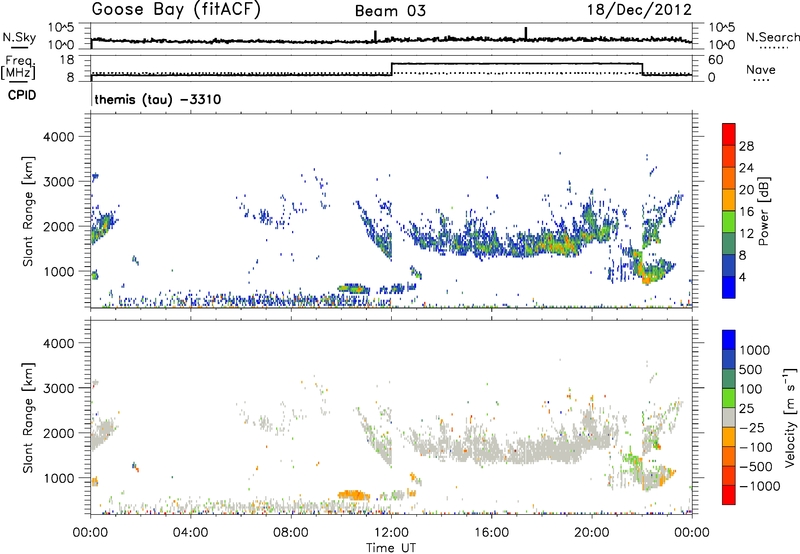Click the 'Time UT' axis title
The image size is (800, 554).
tap(391, 547)
